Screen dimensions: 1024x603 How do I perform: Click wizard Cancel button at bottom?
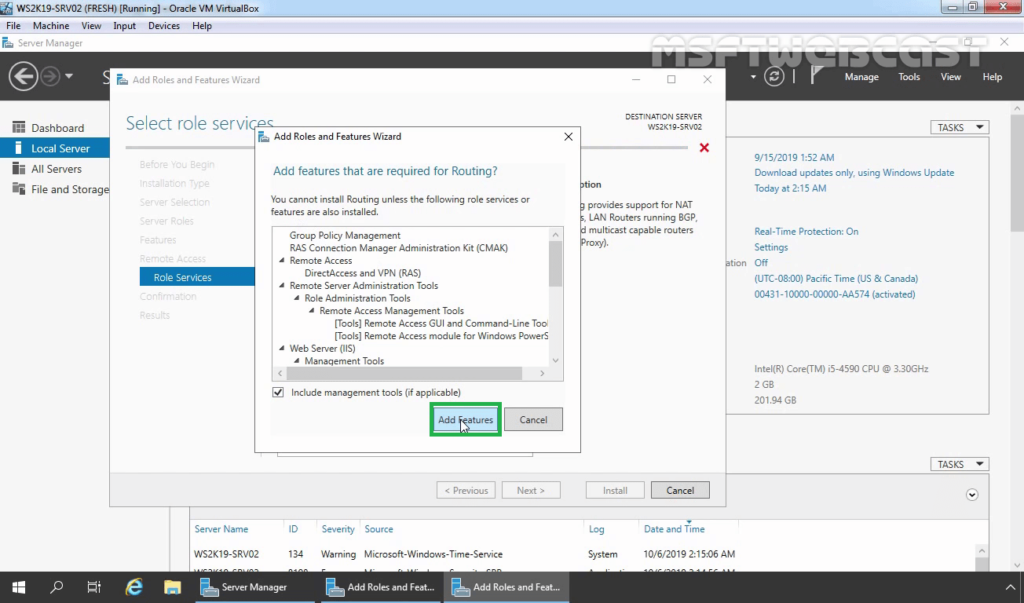tap(680, 490)
